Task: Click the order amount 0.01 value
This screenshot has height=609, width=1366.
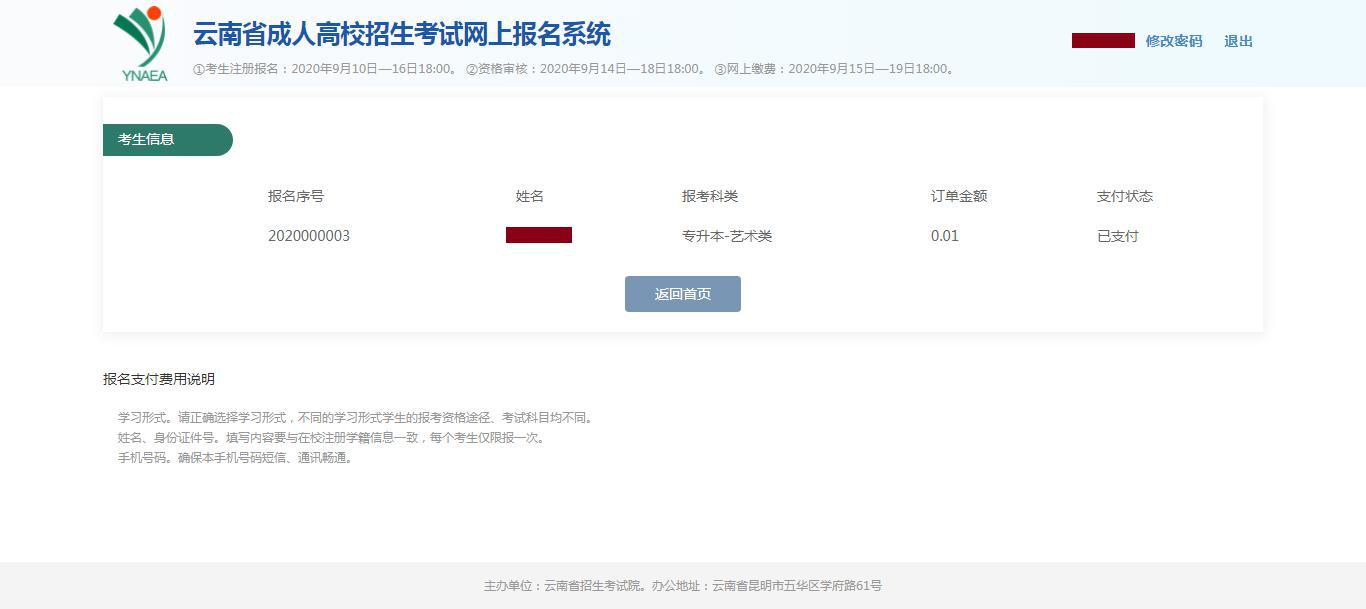Action: click(x=944, y=236)
